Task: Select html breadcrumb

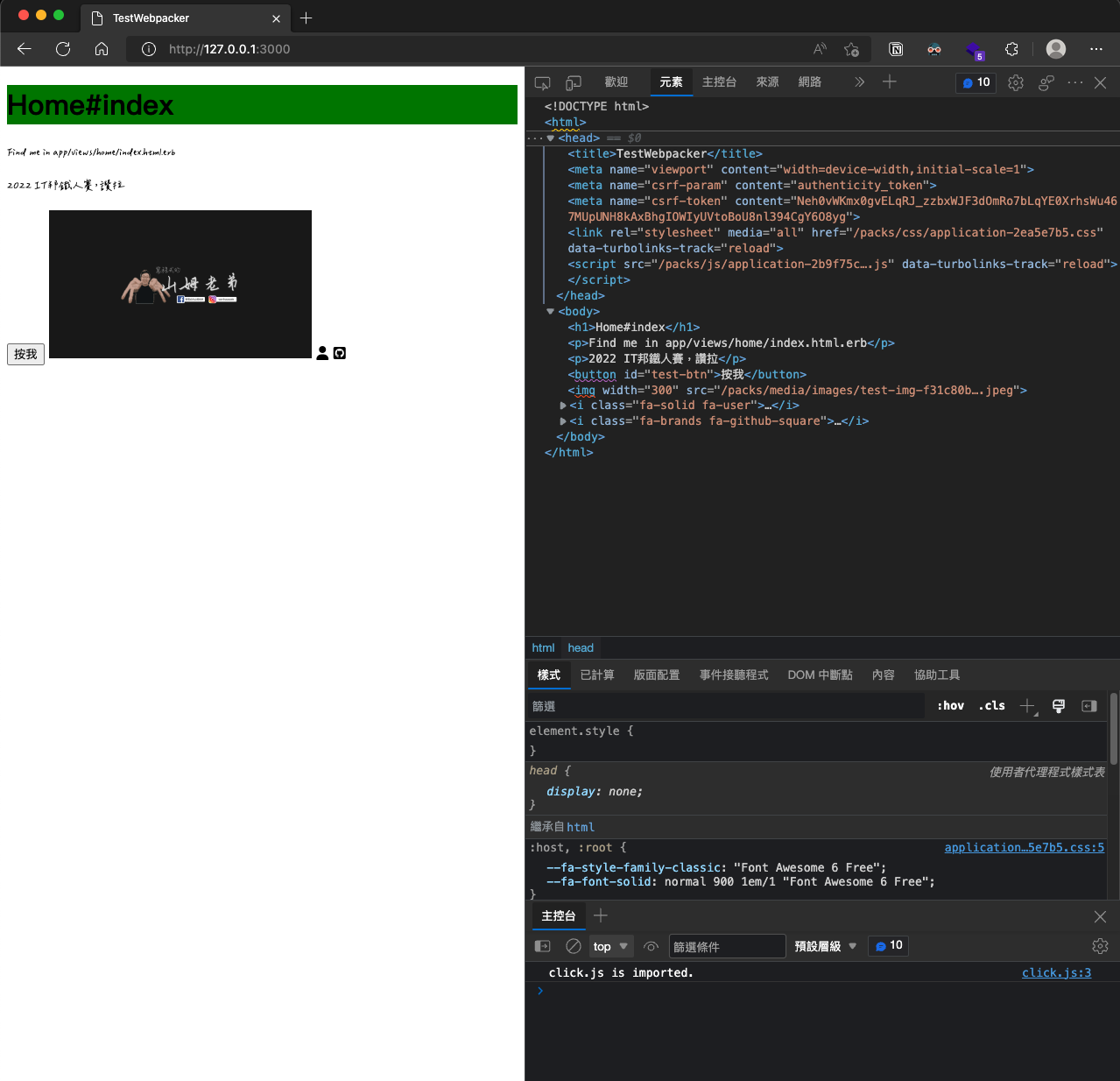Action: point(543,648)
